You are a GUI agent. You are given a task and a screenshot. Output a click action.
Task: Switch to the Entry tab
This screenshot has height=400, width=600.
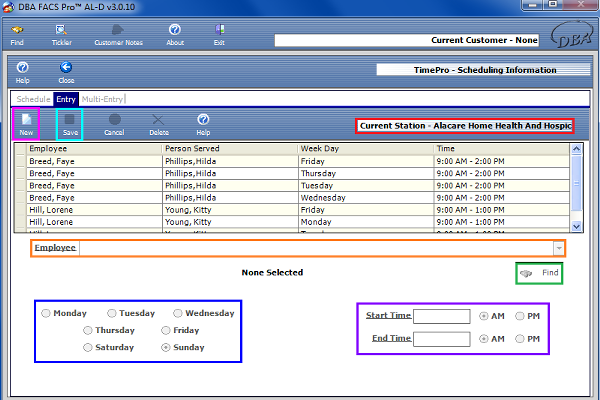tap(66, 99)
